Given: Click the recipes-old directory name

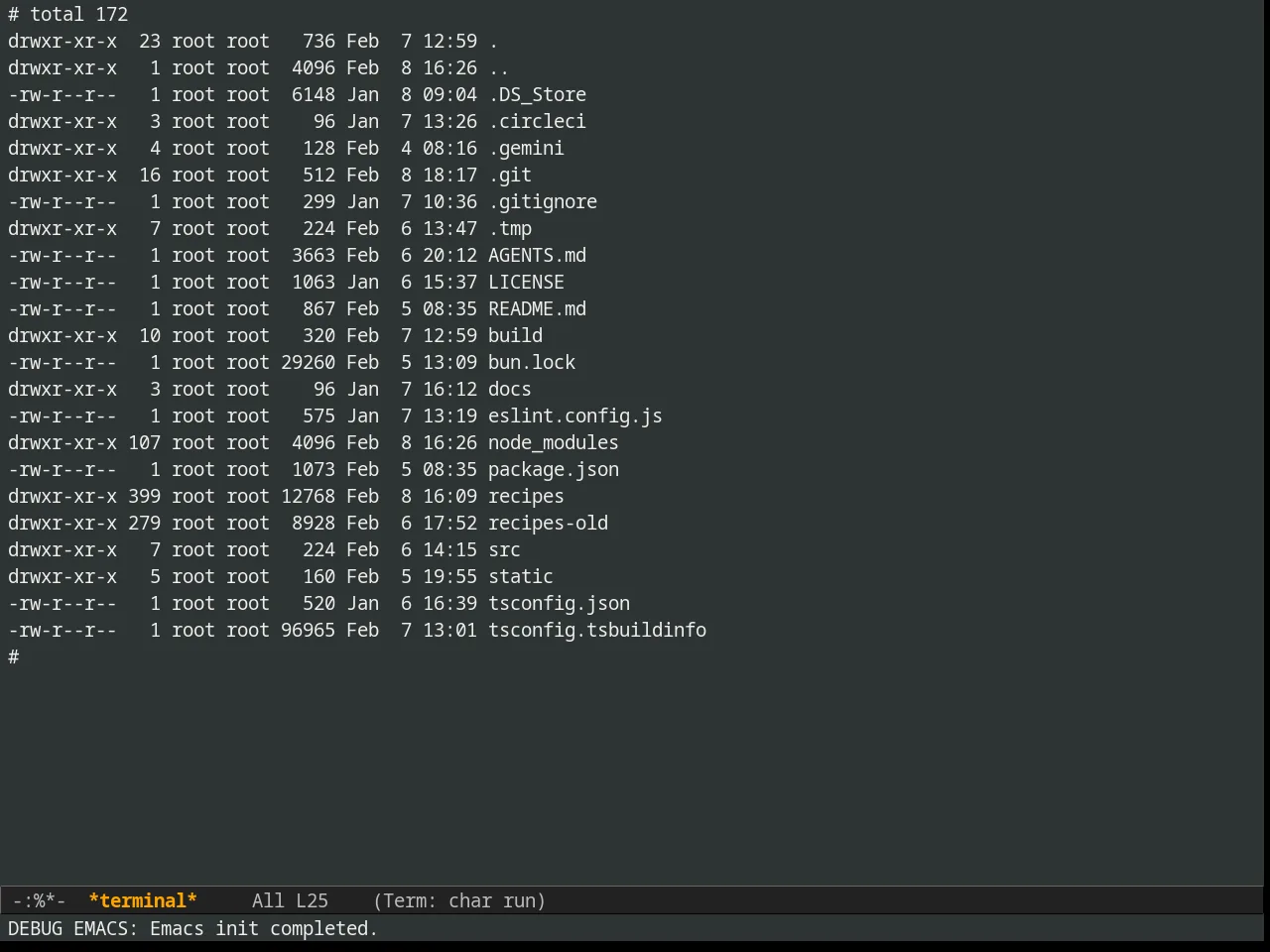Looking at the screenshot, I should [x=548, y=523].
